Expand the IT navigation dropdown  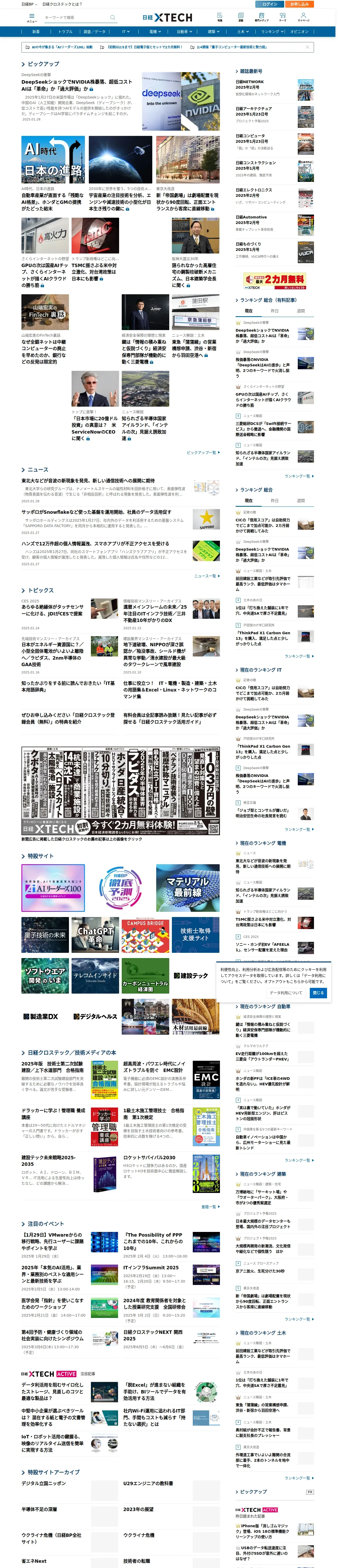coord(126,32)
